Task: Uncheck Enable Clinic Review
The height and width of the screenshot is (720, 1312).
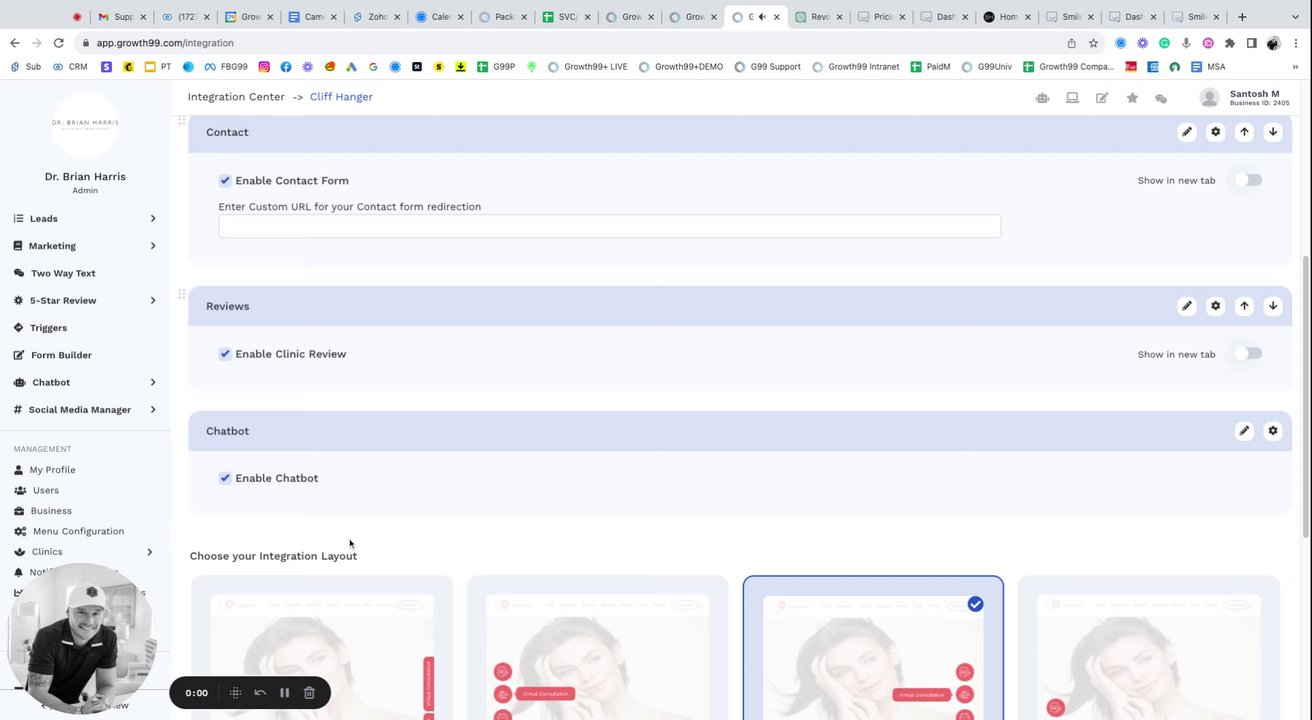Action: (x=225, y=354)
